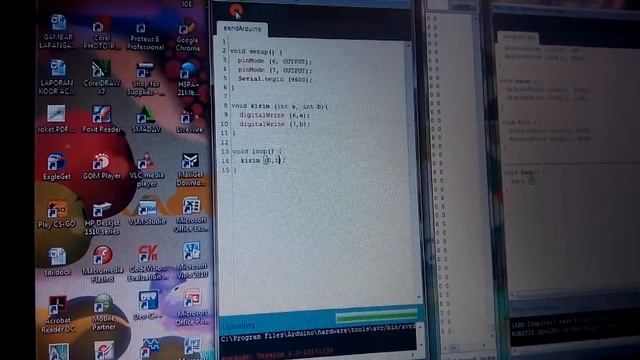This screenshot has height=360, width=640.
Task: Open tni.docx file on desktop
Action: 57,262
